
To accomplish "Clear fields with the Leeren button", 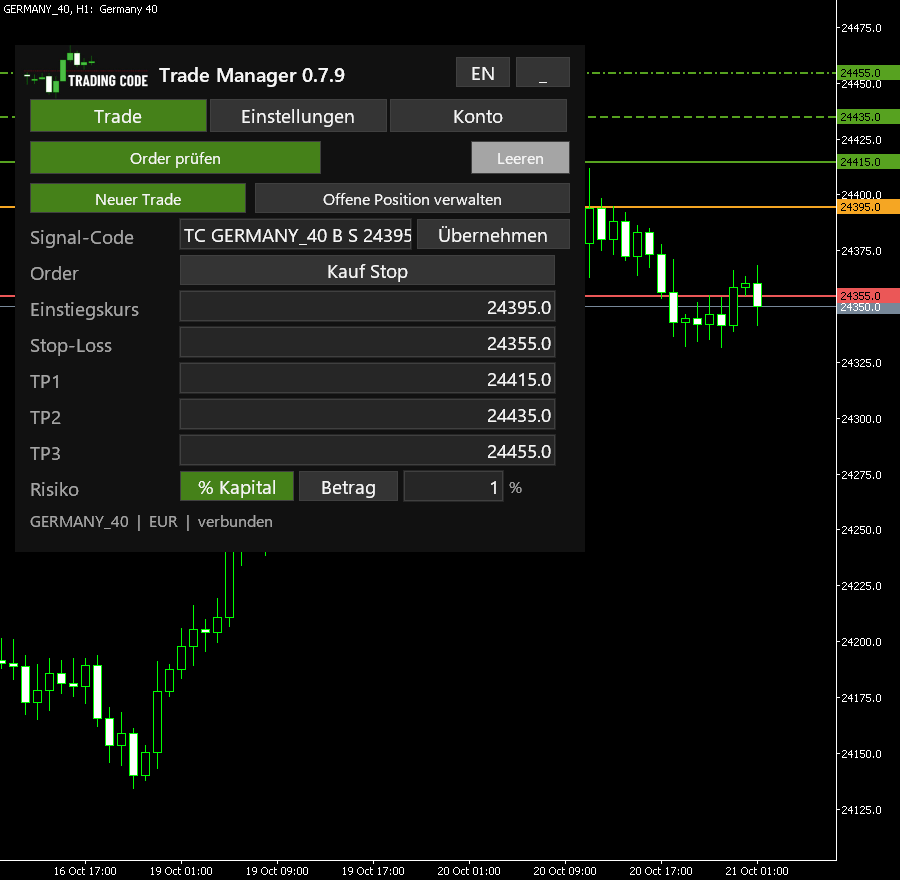I will (x=520, y=158).
